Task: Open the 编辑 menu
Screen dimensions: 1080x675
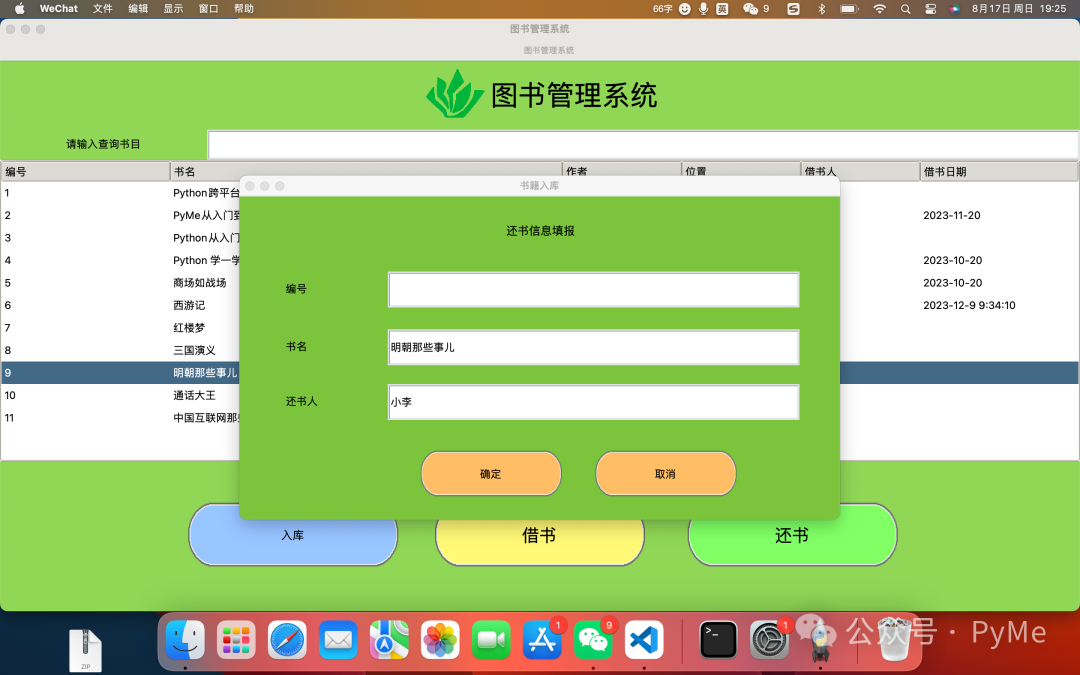Action: pos(138,8)
